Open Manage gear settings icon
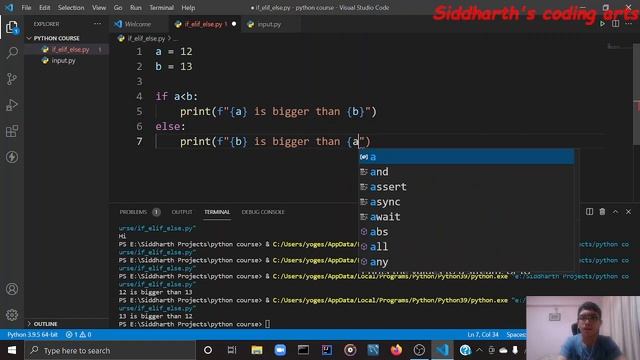 click(12, 315)
